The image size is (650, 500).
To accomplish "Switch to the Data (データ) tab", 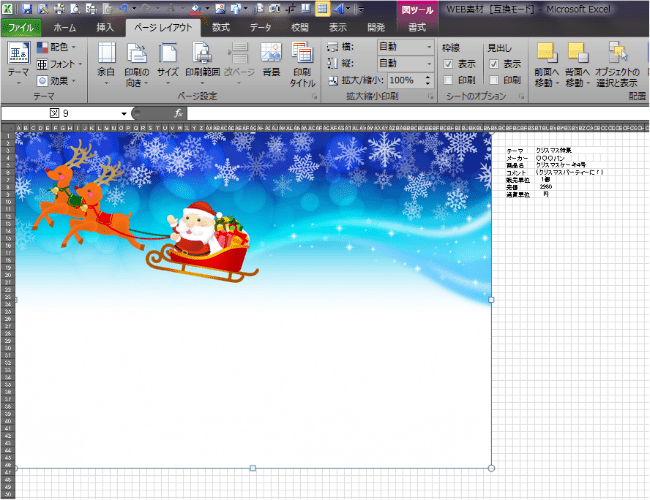I will (260, 28).
